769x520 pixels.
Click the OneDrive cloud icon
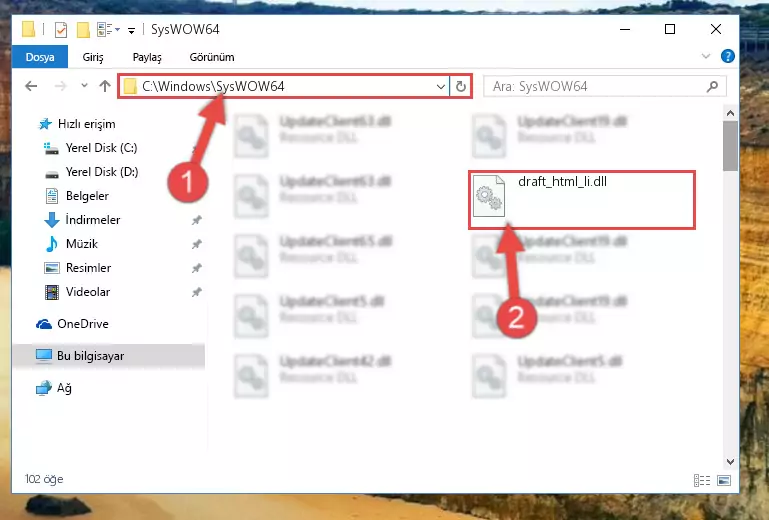(x=44, y=324)
